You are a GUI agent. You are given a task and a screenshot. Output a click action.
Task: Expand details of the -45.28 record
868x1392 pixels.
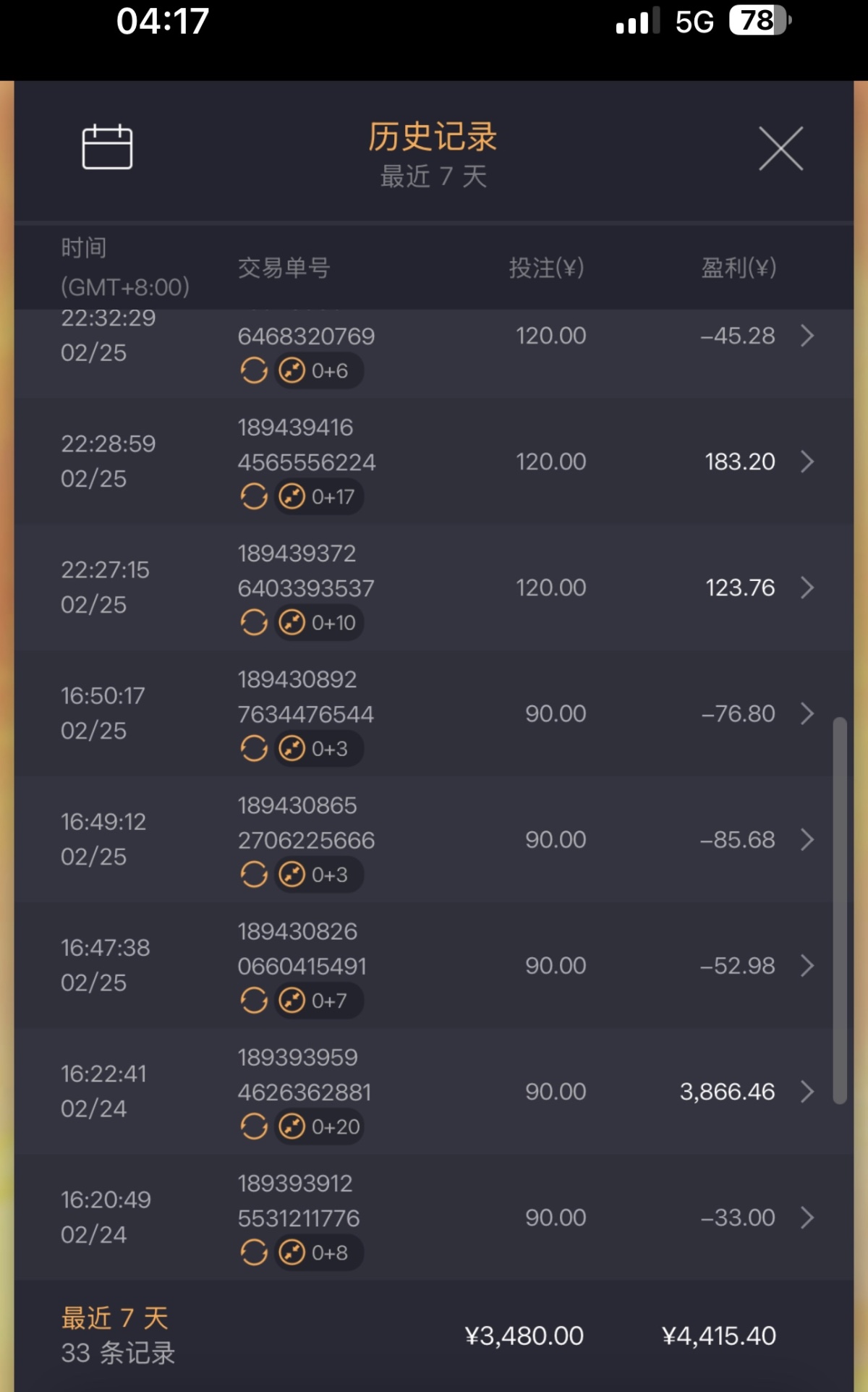point(807,336)
